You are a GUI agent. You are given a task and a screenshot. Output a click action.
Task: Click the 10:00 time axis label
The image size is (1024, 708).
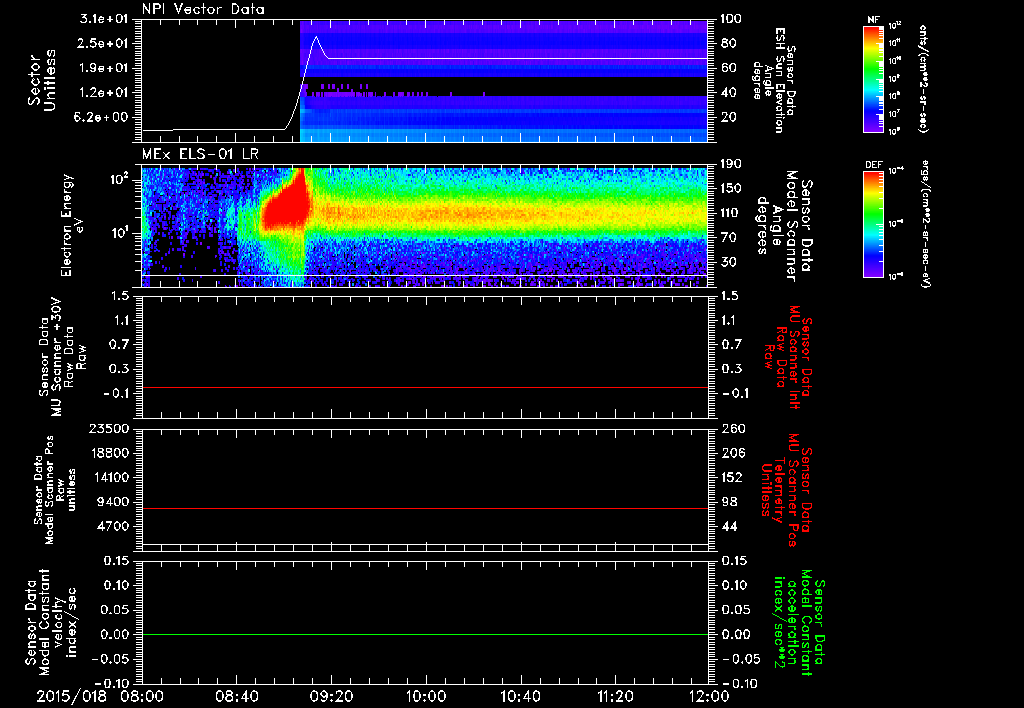coord(425,696)
